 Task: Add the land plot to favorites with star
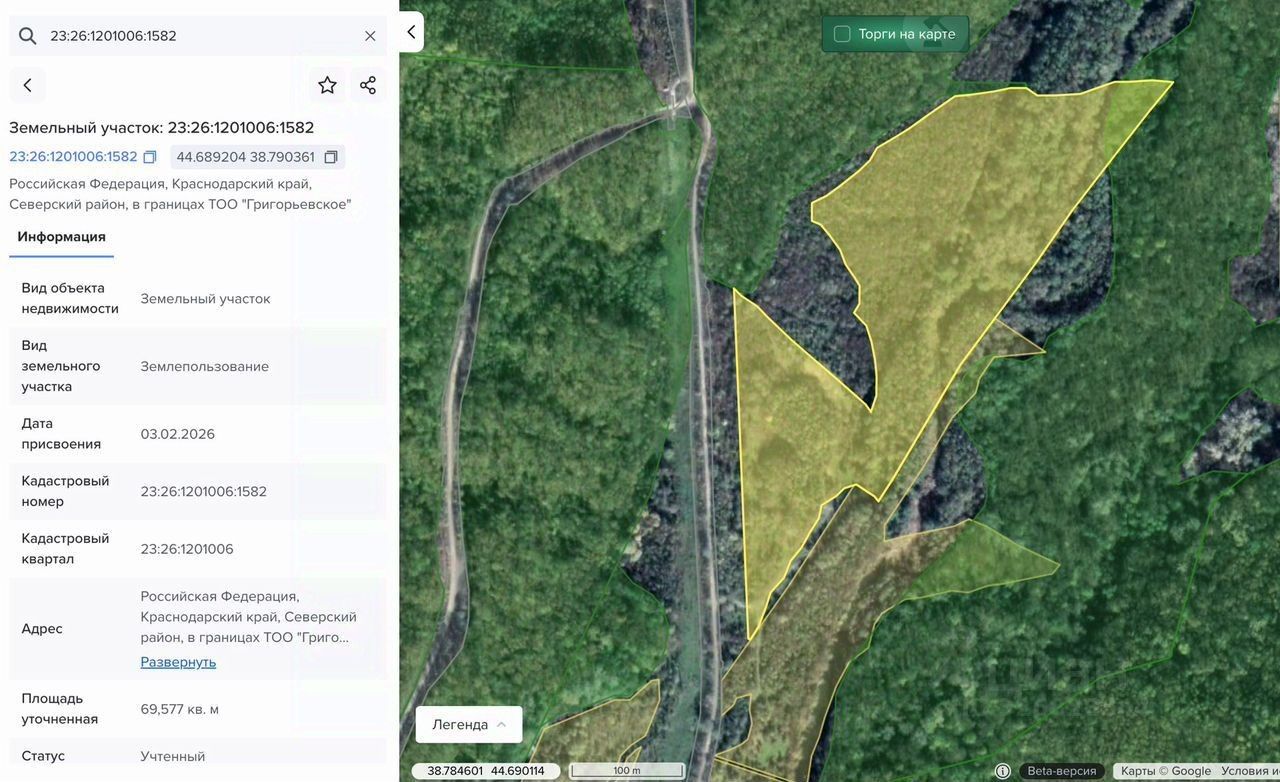coord(327,86)
